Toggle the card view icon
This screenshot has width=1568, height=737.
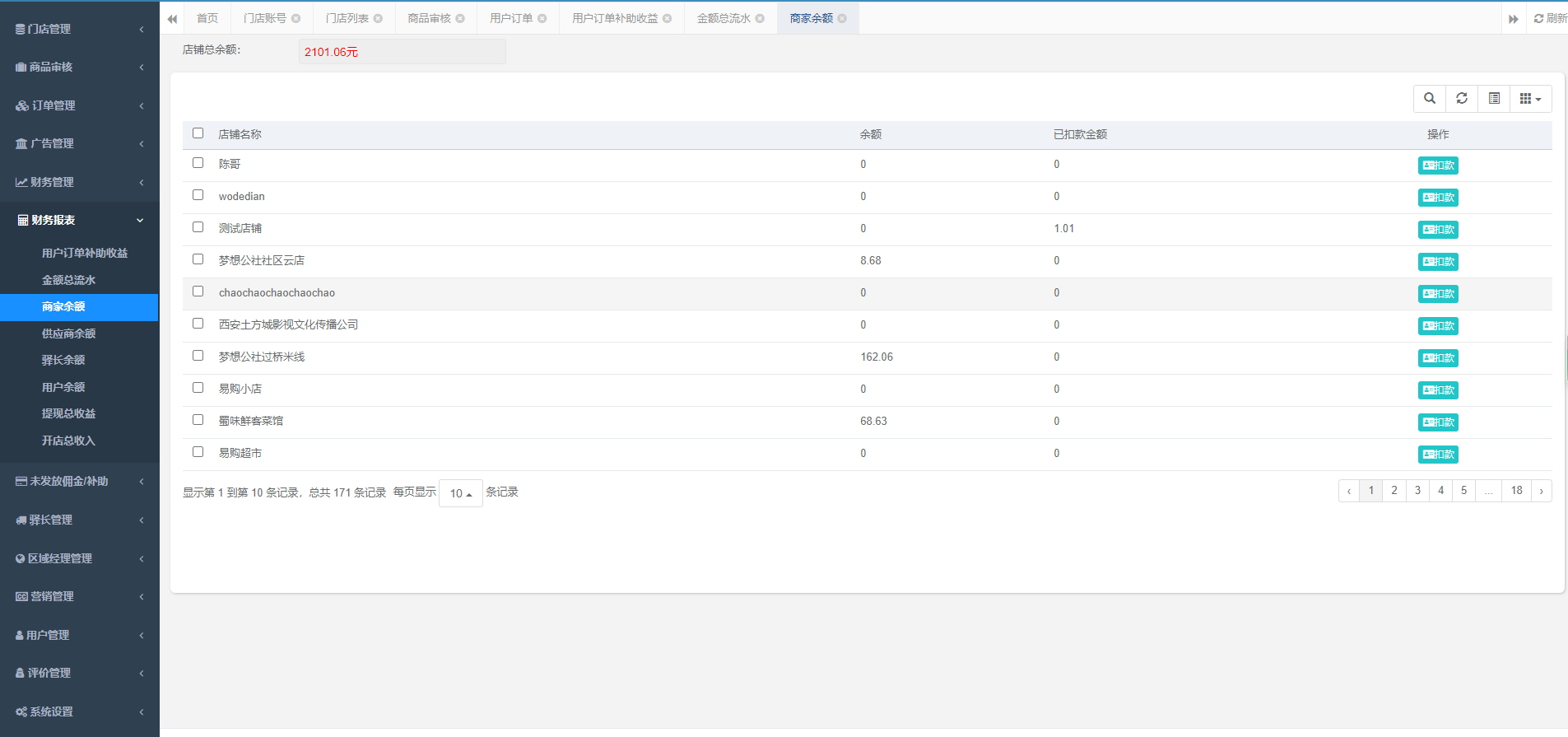[1494, 99]
